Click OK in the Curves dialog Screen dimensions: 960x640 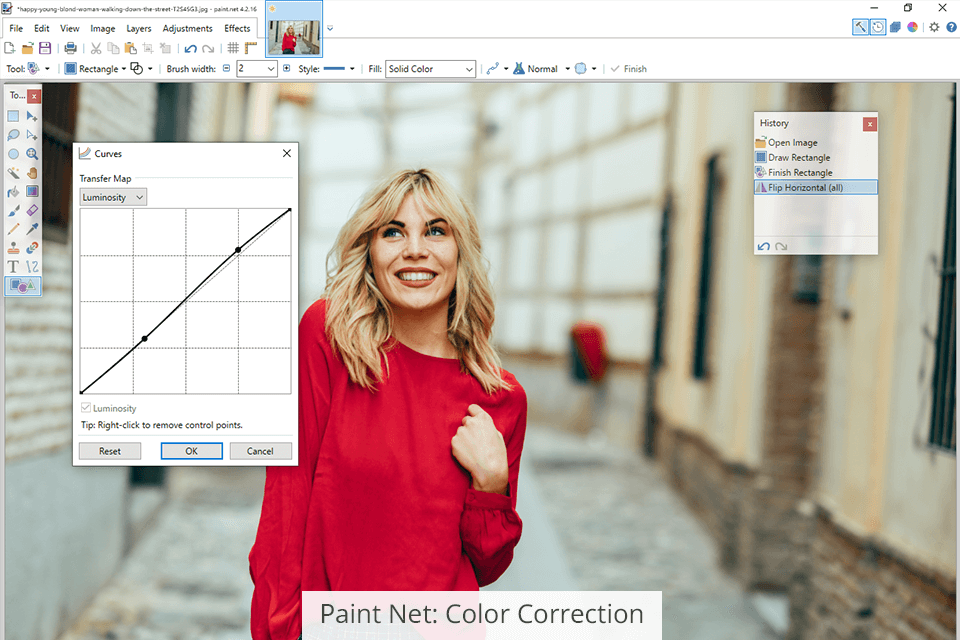pyautogui.click(x=191, y=451)
